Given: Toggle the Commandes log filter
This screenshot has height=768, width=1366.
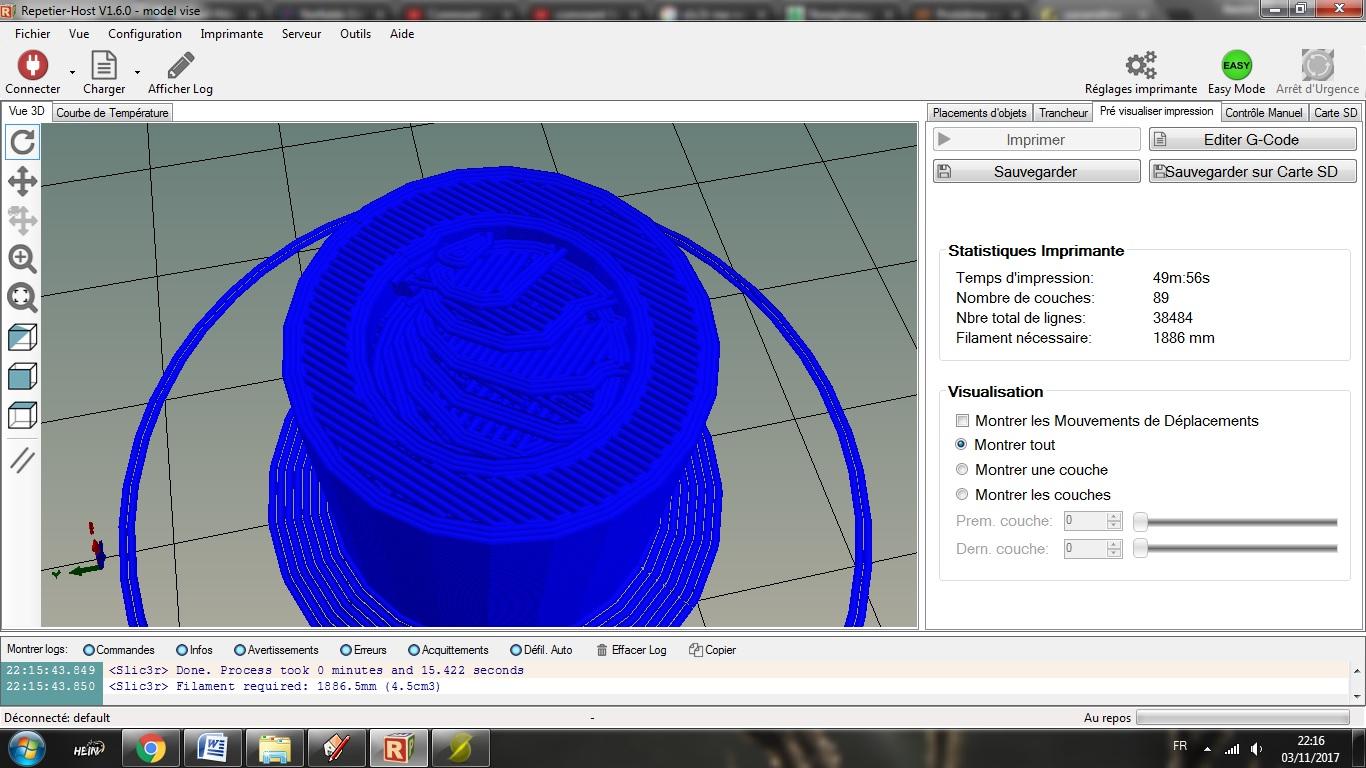Looking at the screenshot, I should pos(89,650).
